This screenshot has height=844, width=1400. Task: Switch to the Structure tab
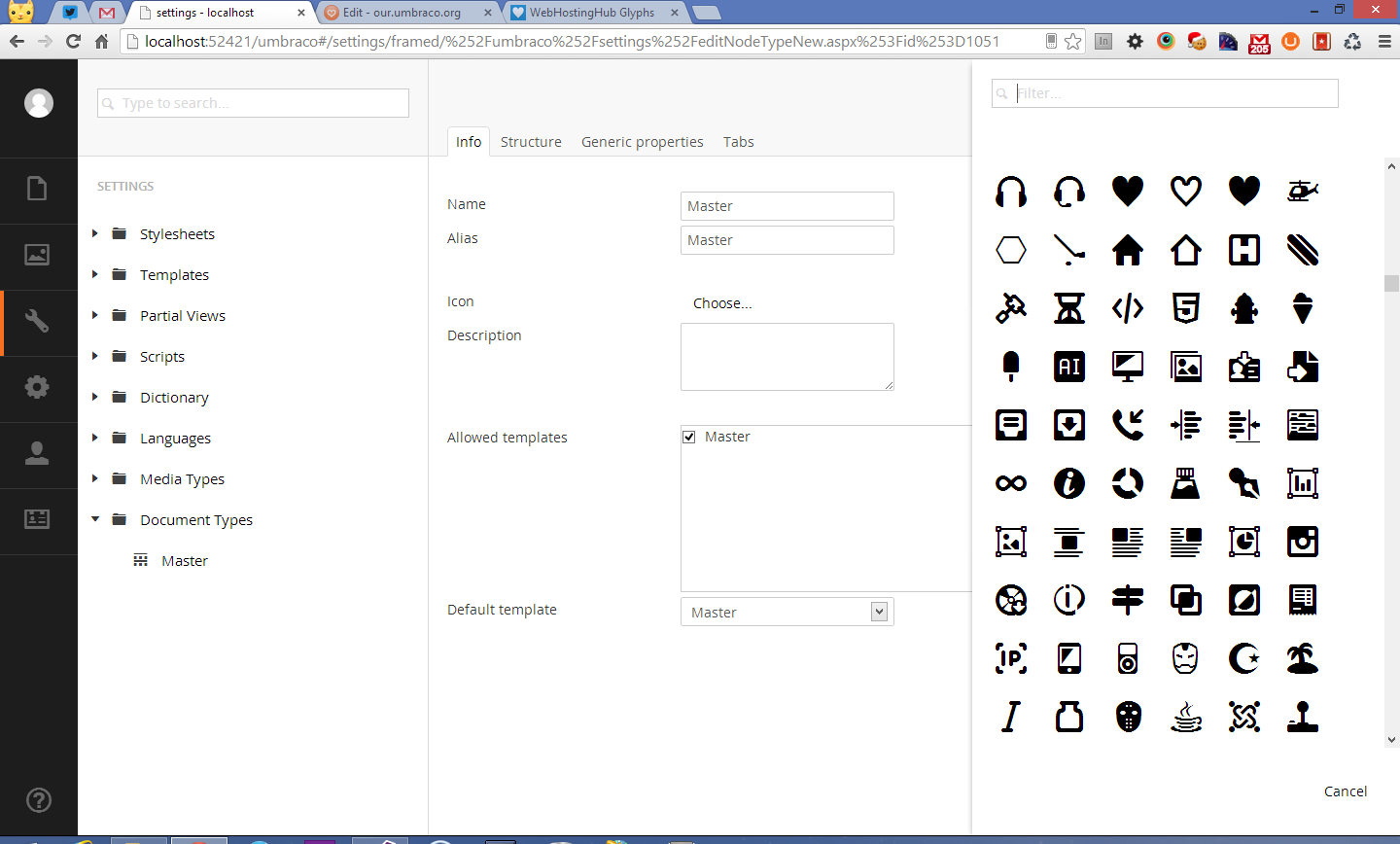(x=531, y=142)
